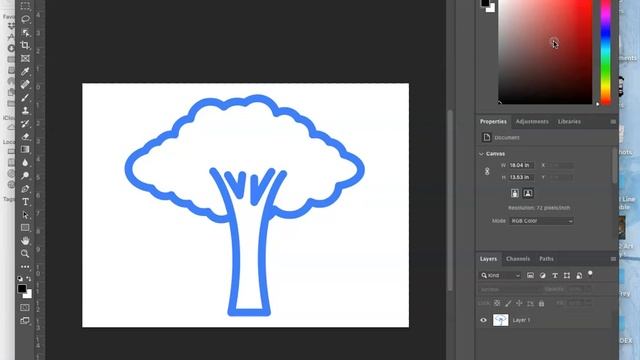
Task: Select the Brush tool
Action: pyautogui.click(x=25, y=98)
